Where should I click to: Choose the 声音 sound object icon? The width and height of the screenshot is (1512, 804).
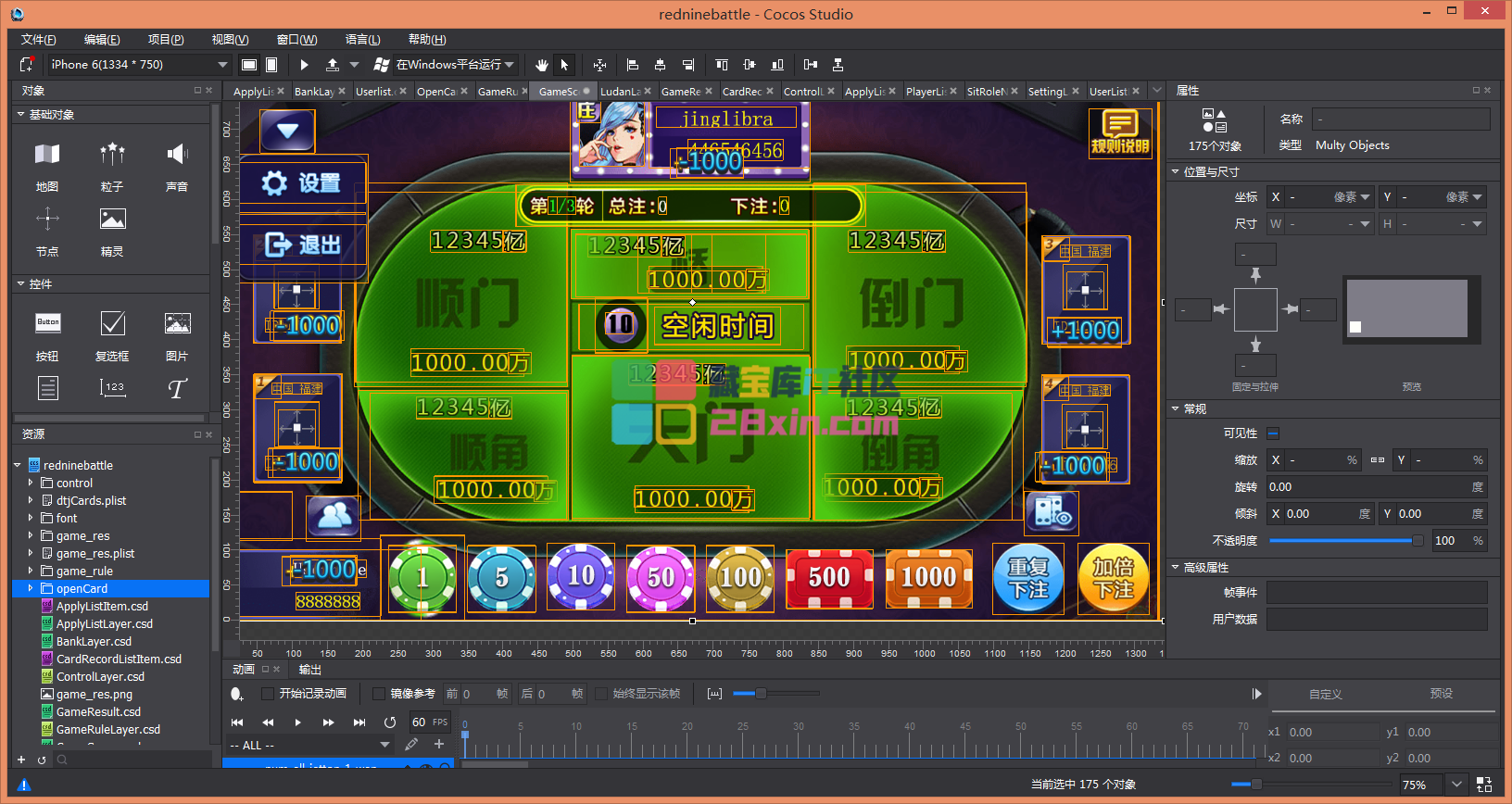pos(177,155)
